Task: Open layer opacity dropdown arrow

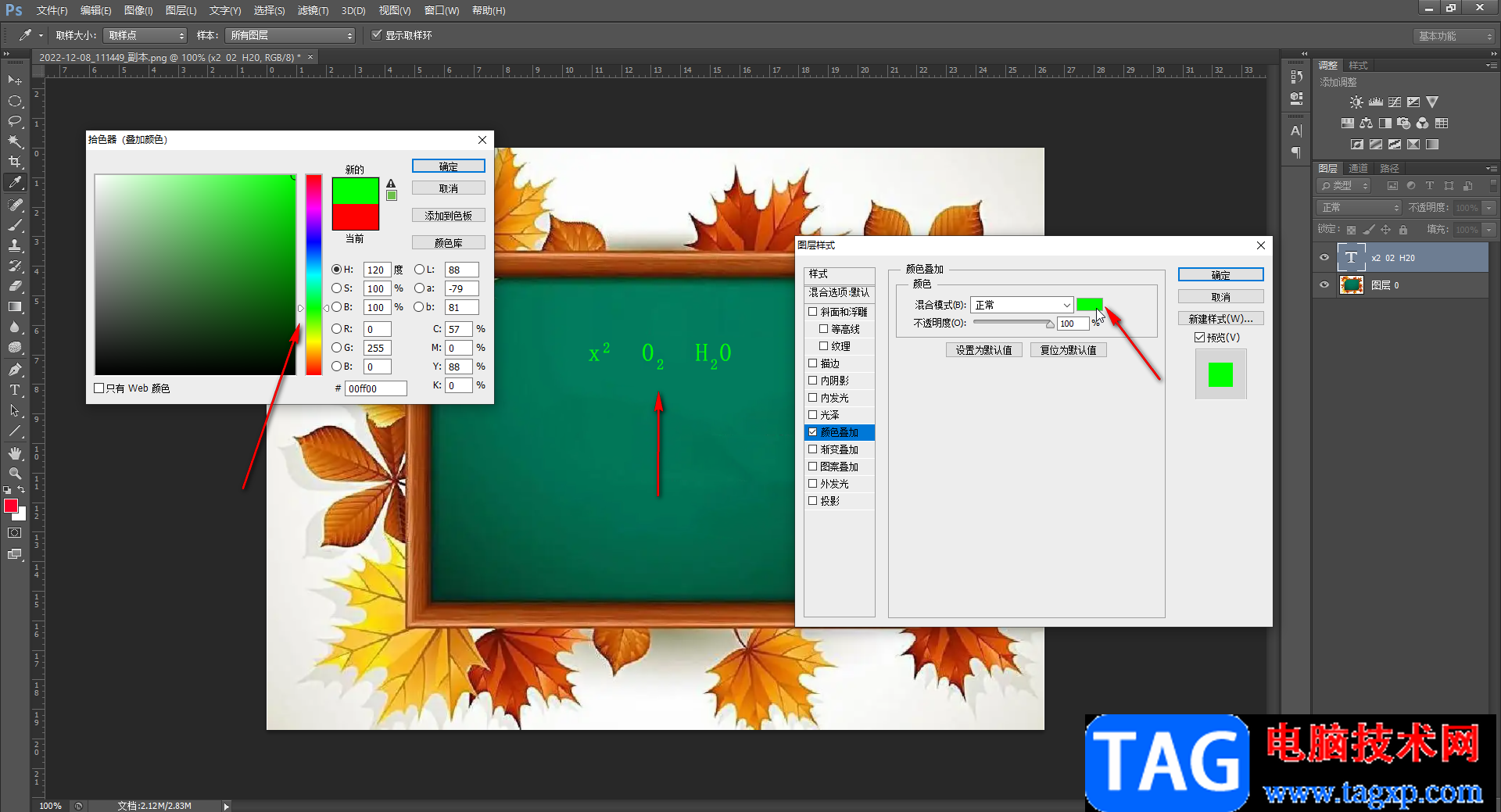Action: (x=1488, y=208)
